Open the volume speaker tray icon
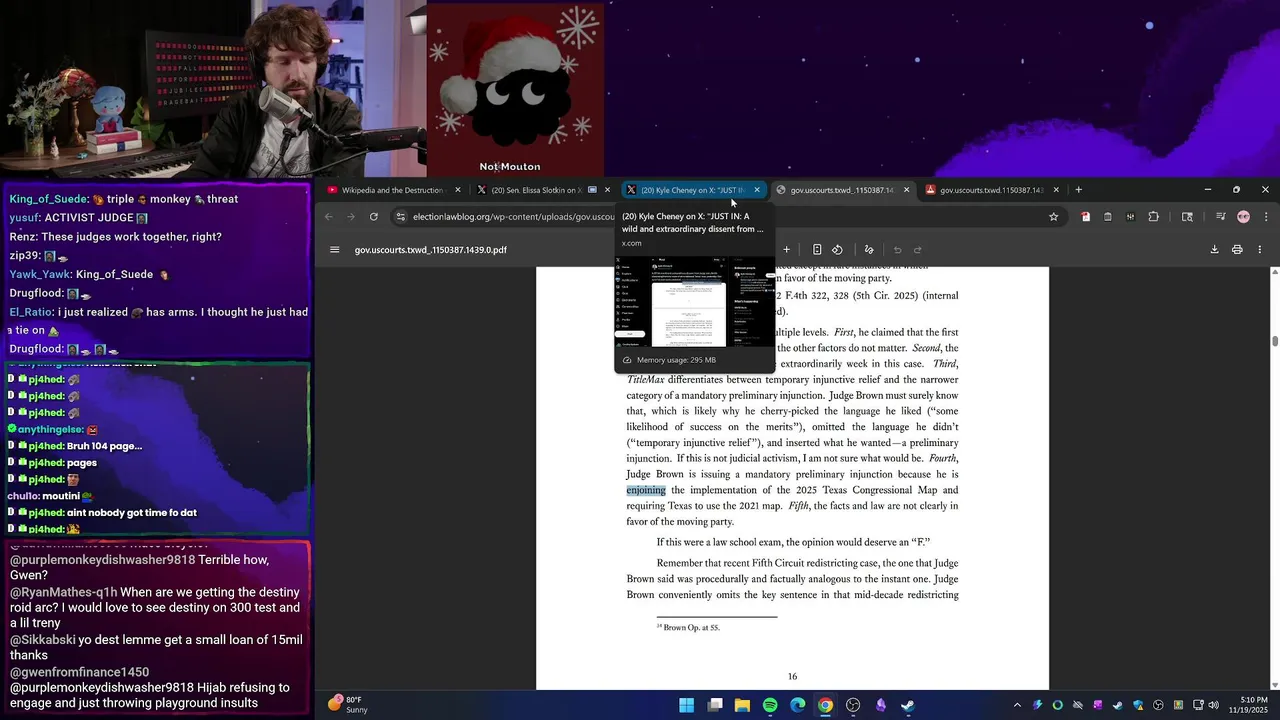This screenshot has height=720, width=1280. 1213,705
